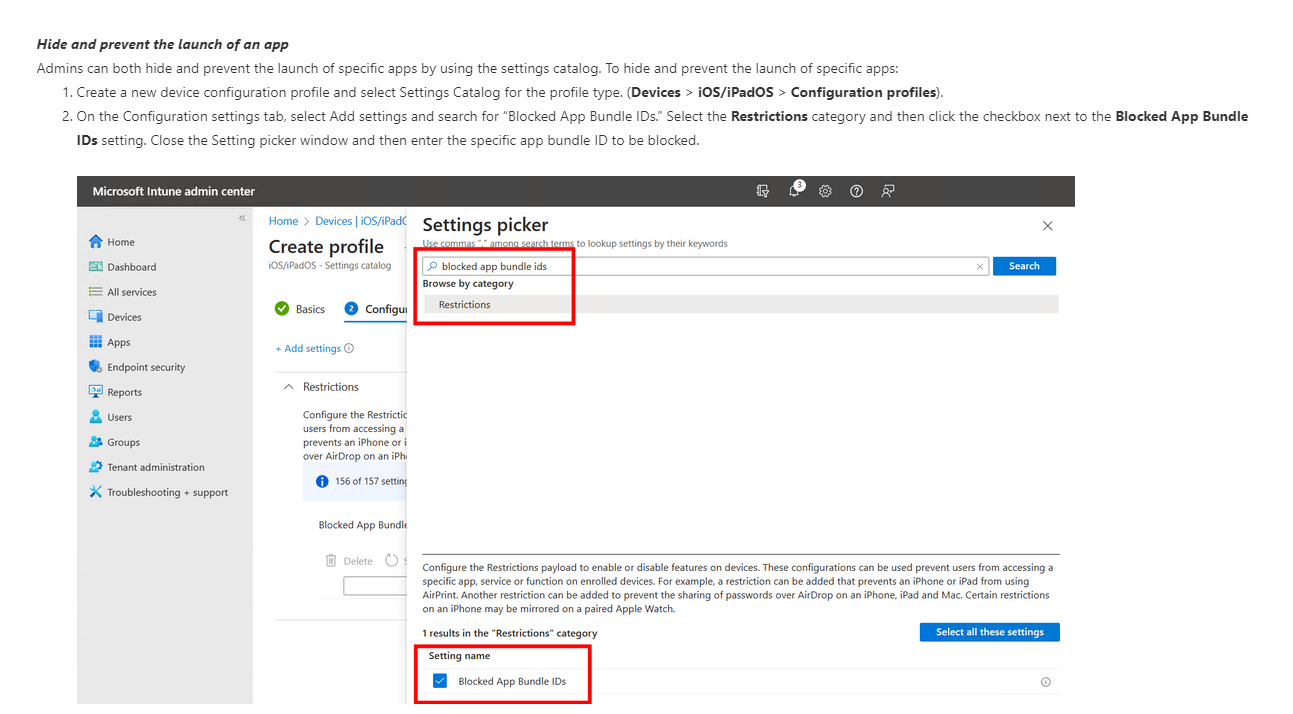
Task: Select the Configuration settings step tab
Action: click(x=375, y=309)
